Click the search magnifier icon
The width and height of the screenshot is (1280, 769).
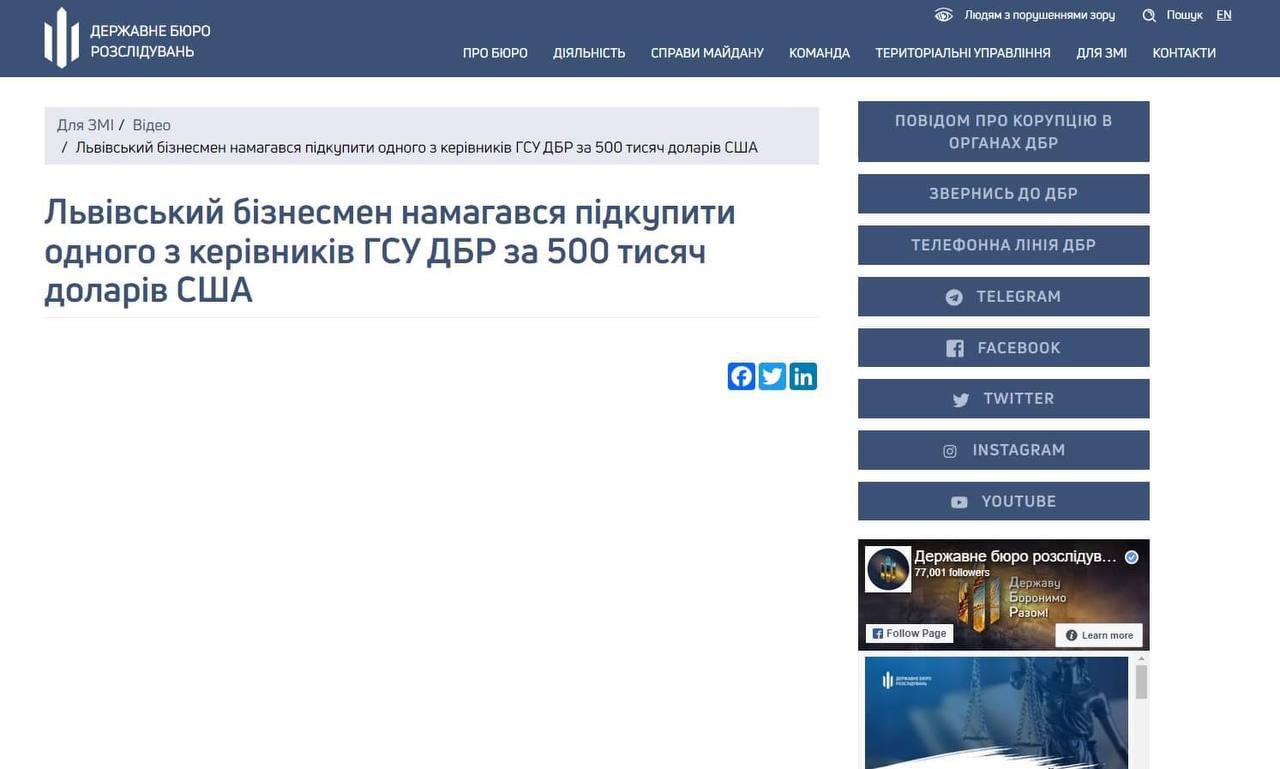[x=1149, y=15]
